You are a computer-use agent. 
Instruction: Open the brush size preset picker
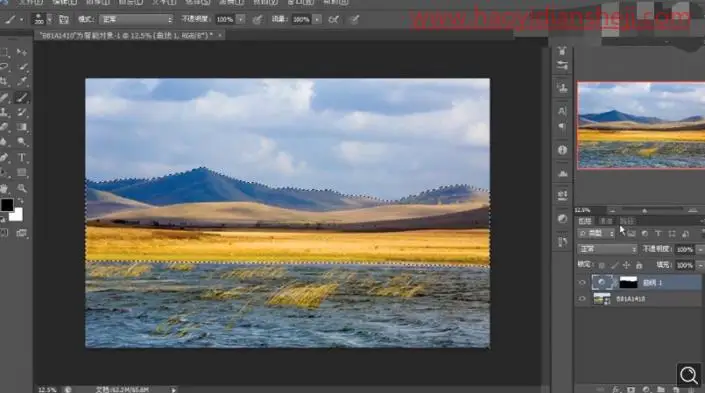click(x=49, y=20)
